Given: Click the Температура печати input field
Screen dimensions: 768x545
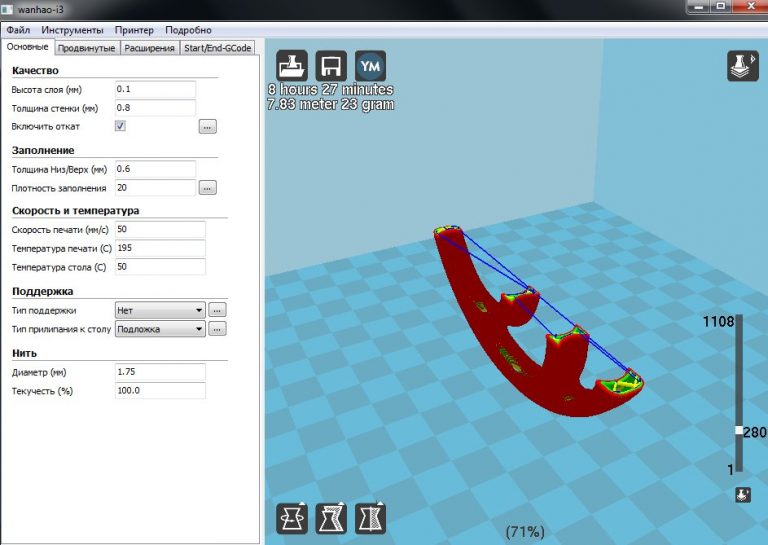Looking at the screenshot, I should tap(160, 248).
